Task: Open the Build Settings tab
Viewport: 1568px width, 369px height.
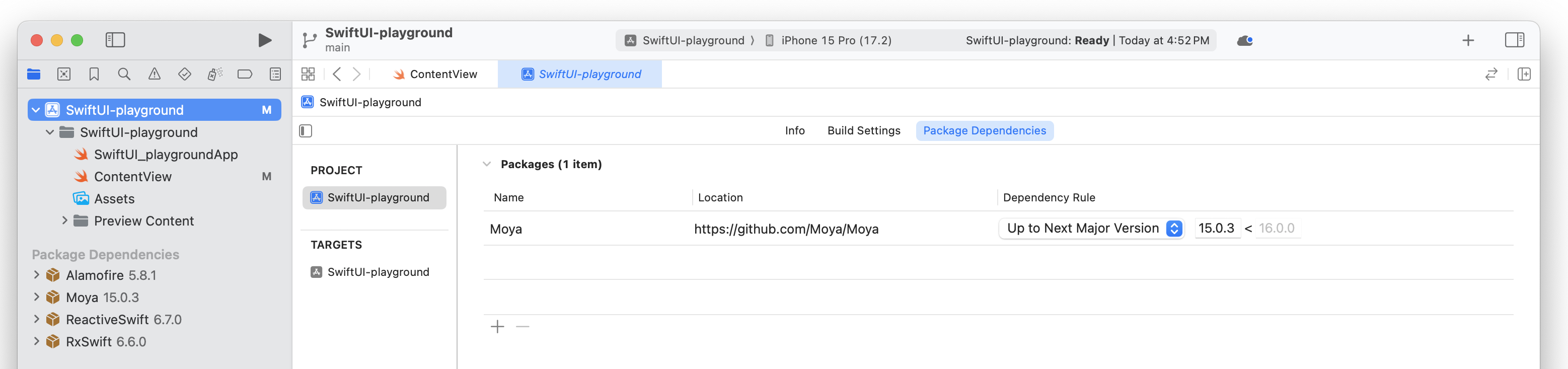Action: [863, 130]
